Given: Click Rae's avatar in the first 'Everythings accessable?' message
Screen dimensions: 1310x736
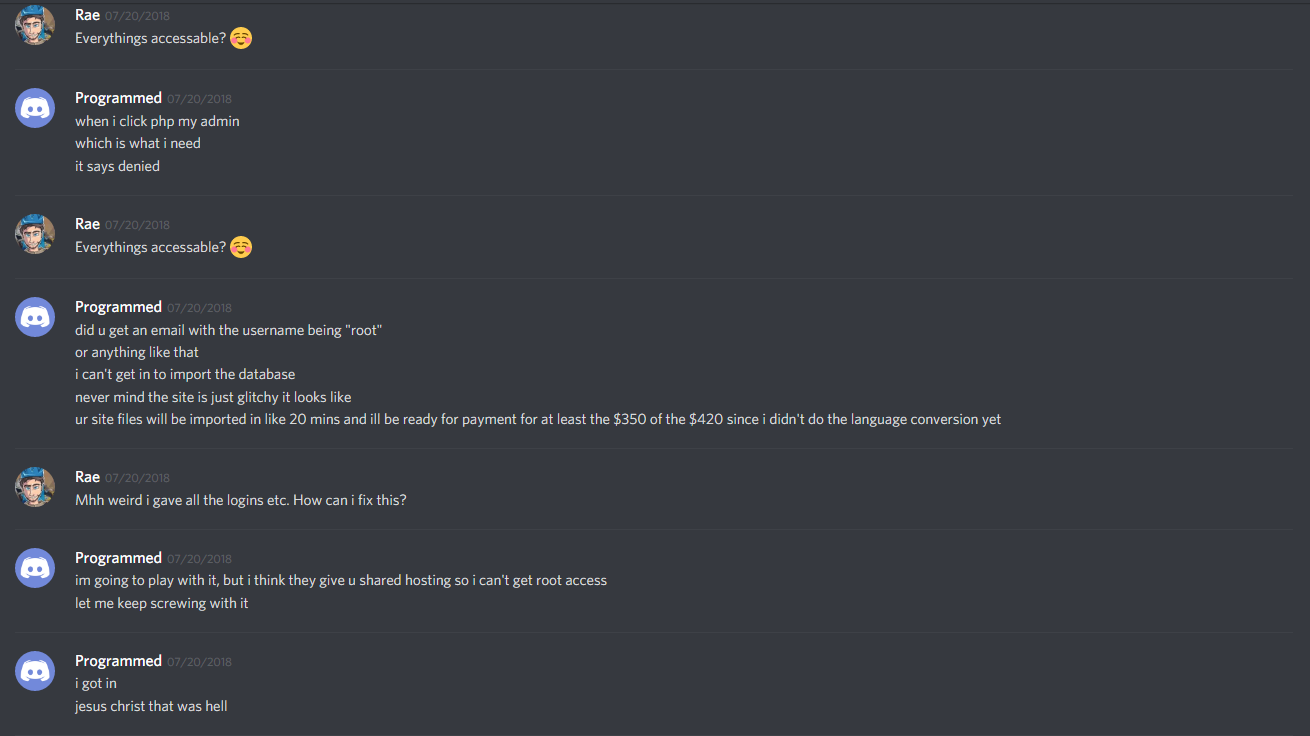Looking at the screenshot, I should 35,25.
